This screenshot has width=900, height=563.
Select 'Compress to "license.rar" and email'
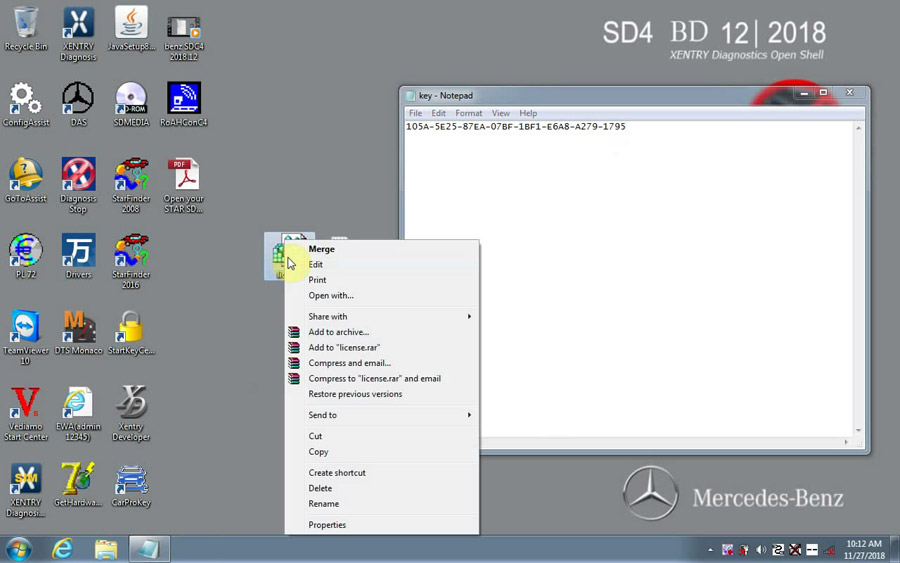(x=382, y=378)
